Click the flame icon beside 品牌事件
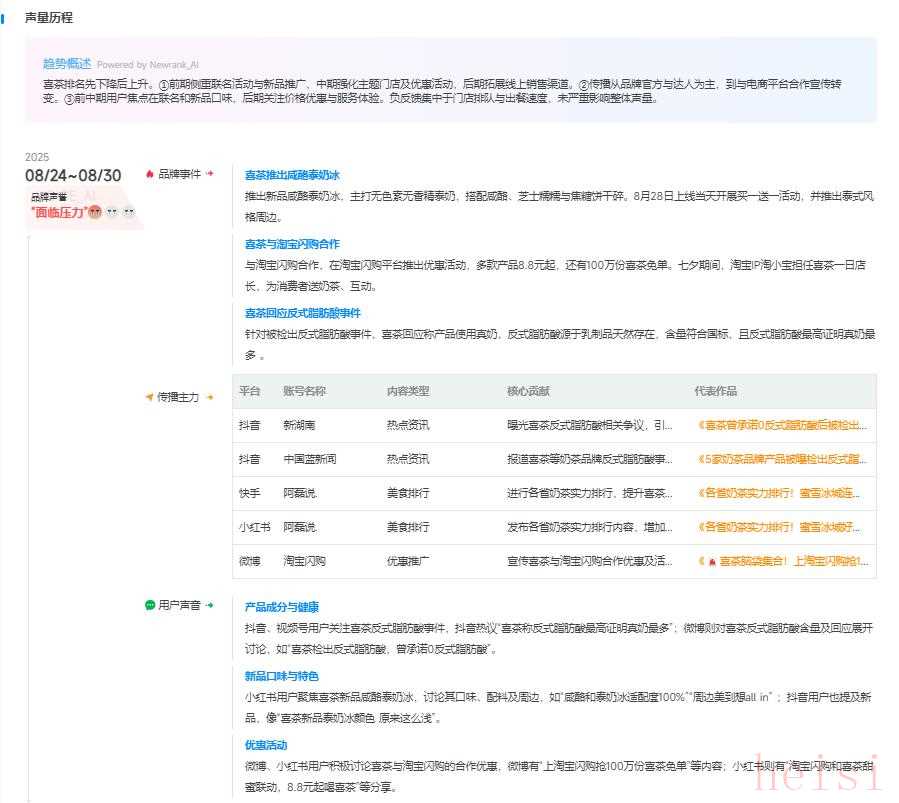The height and width of the screenshot is (803, 899). click(x=150, y=174)
